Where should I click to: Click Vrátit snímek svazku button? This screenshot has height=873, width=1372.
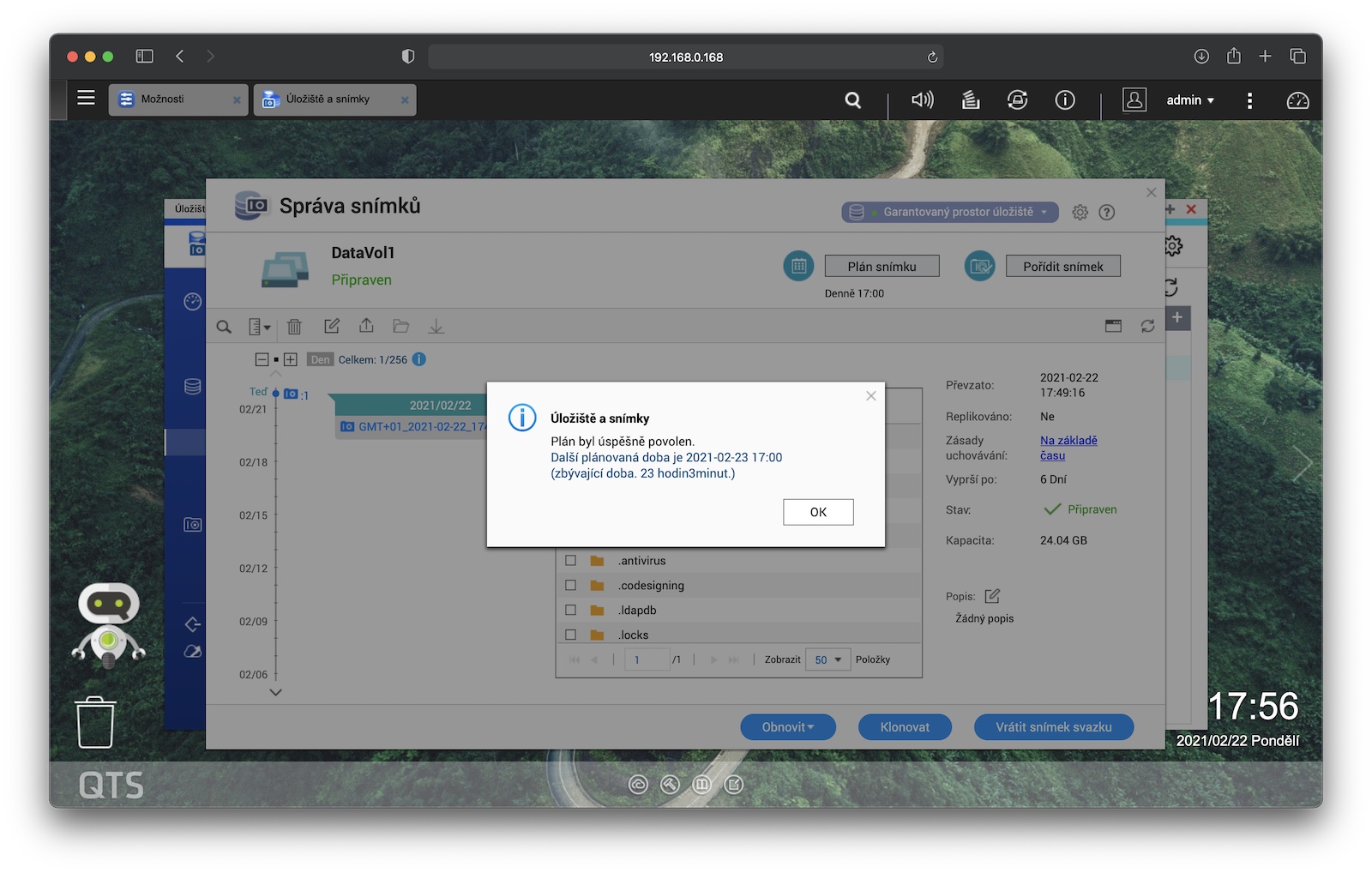1054,727
